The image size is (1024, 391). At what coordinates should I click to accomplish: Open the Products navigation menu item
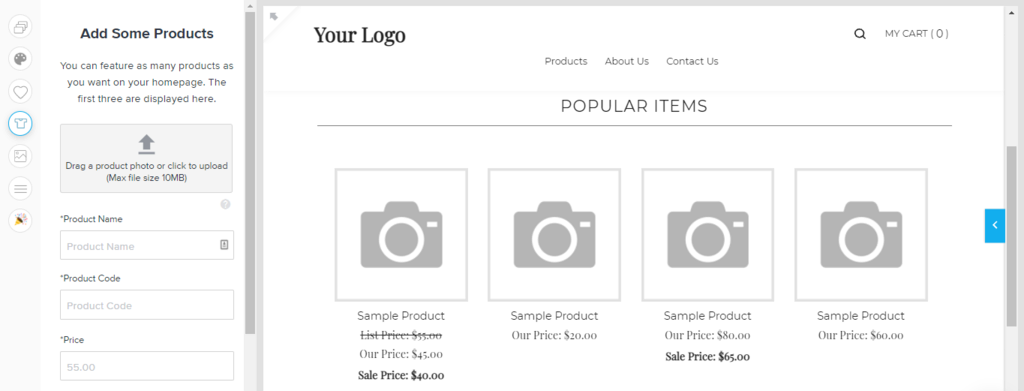pyautogui.click(x=566, y=61)
